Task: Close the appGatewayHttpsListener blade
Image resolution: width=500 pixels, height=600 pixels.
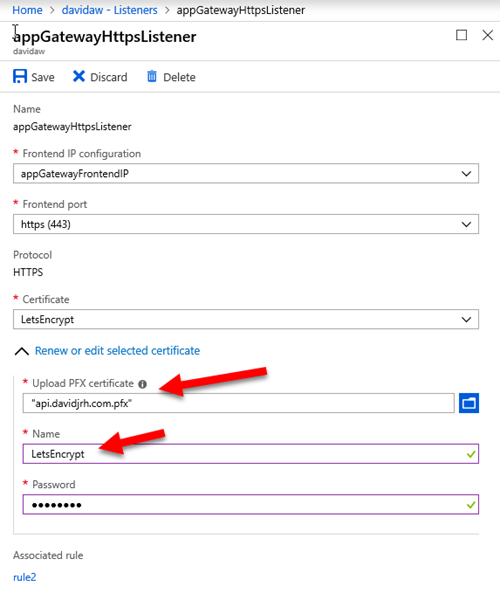Action: pyautogui.click(x=487, y=35)
